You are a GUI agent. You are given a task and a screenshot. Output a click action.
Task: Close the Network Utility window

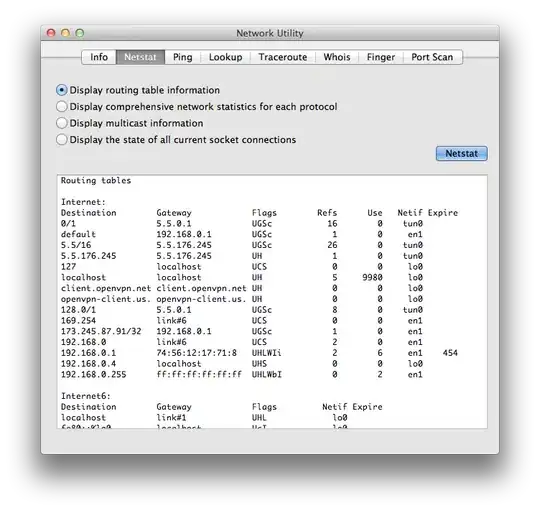tap(51, 33)
